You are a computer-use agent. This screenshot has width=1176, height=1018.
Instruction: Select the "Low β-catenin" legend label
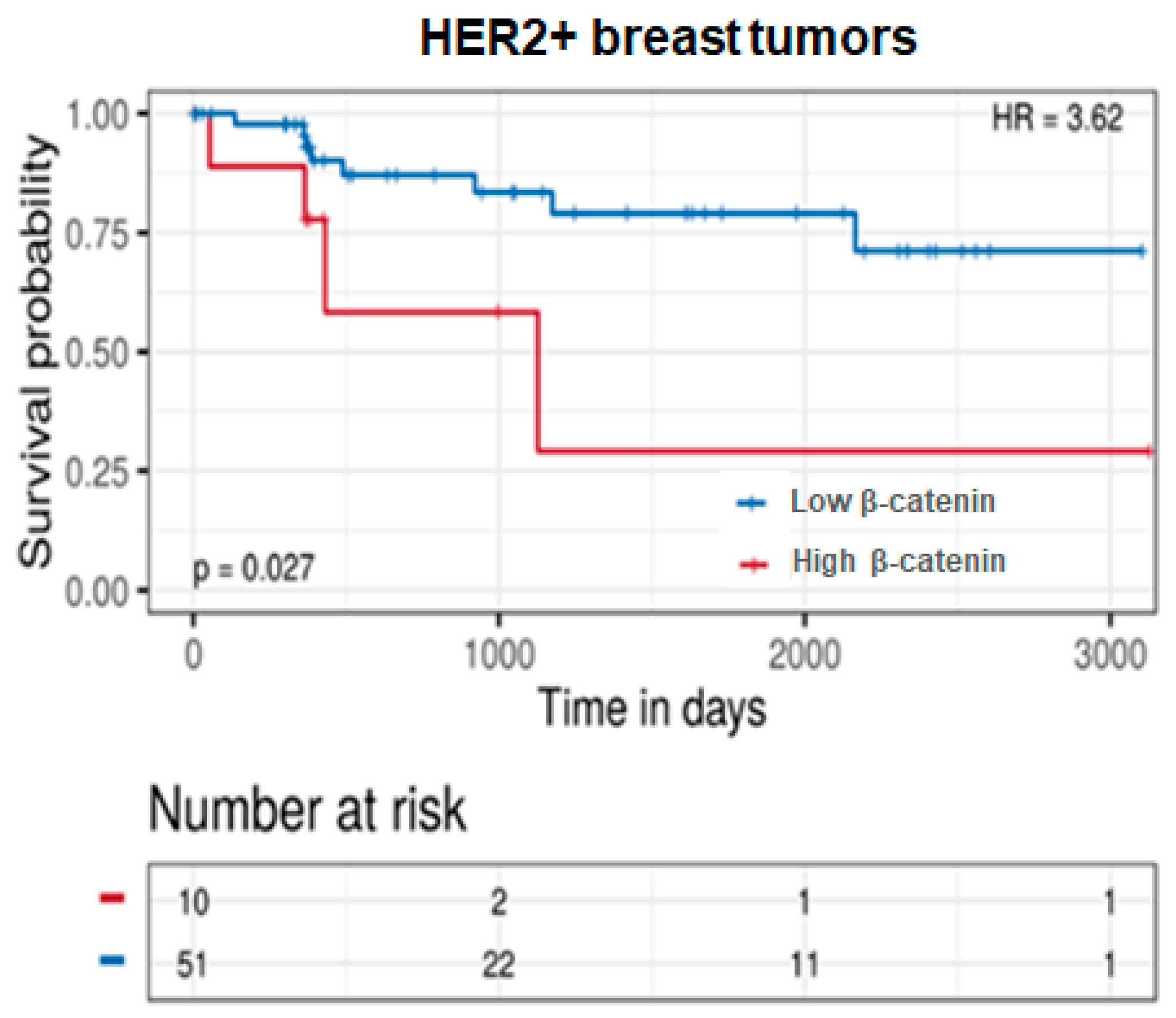coord(892,502)
